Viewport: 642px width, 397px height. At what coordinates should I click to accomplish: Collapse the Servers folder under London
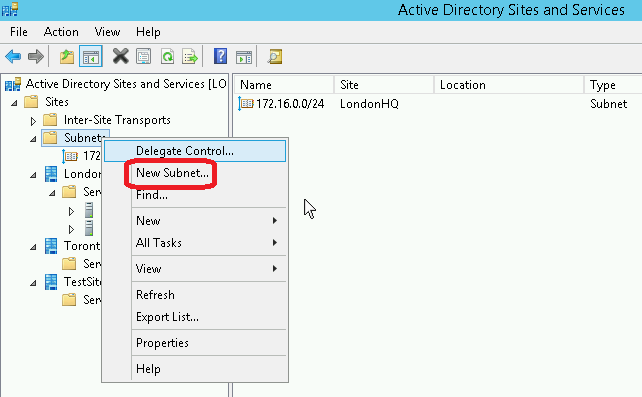click(x=52, y=193)
